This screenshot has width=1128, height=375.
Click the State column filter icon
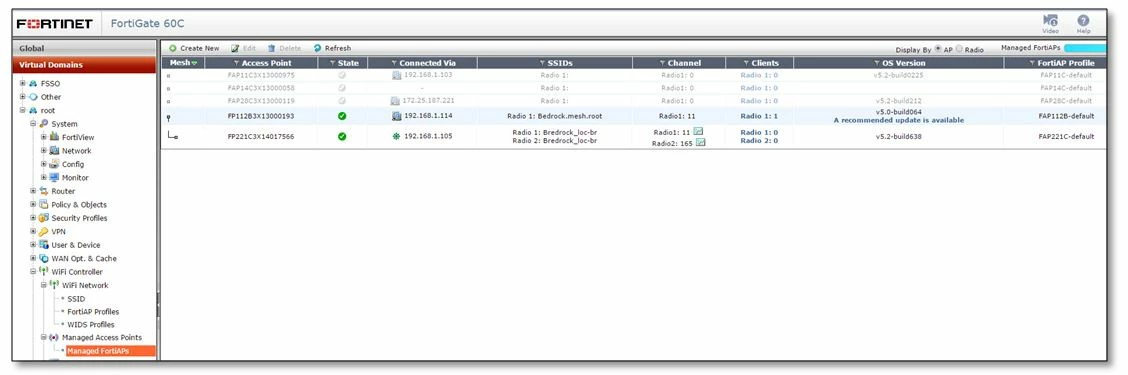(x=332, y=63)
